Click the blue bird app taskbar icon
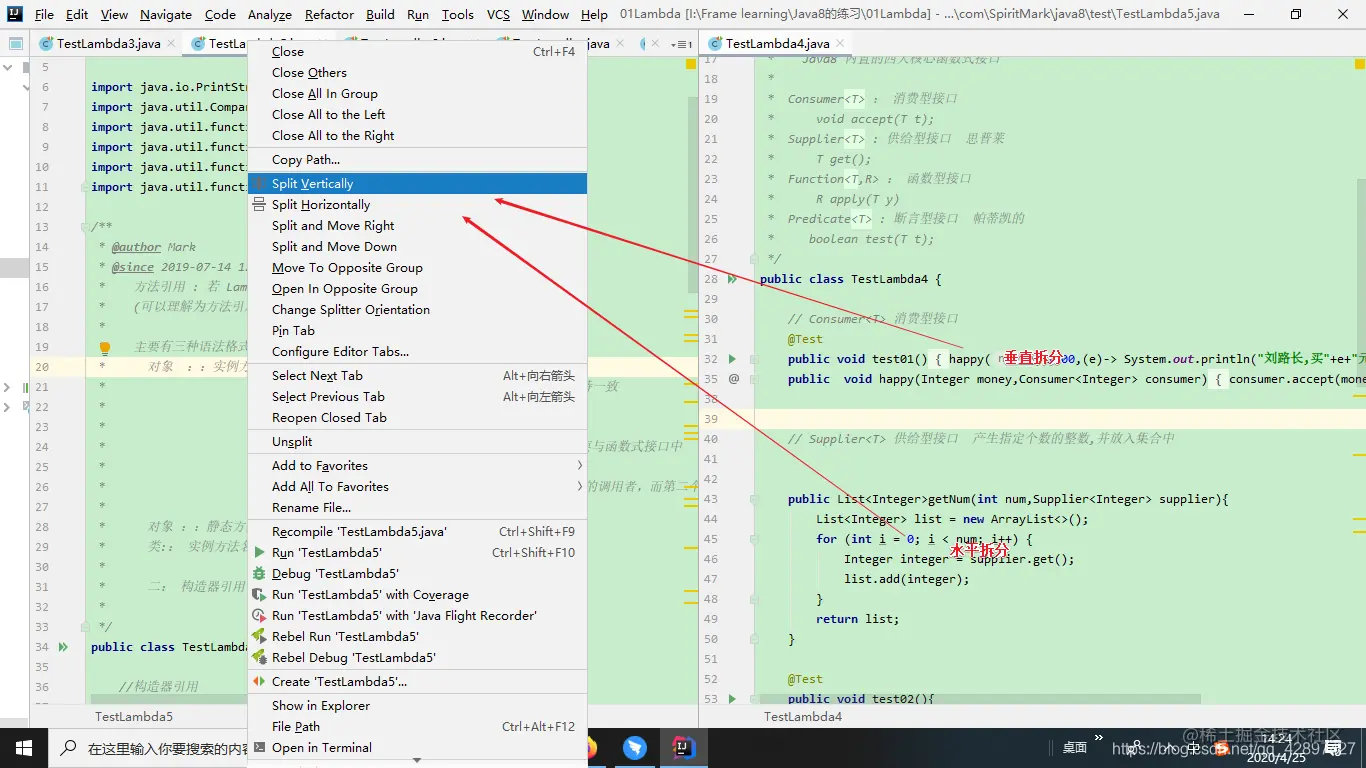The image size is (1366, 768). pos(635,748)
